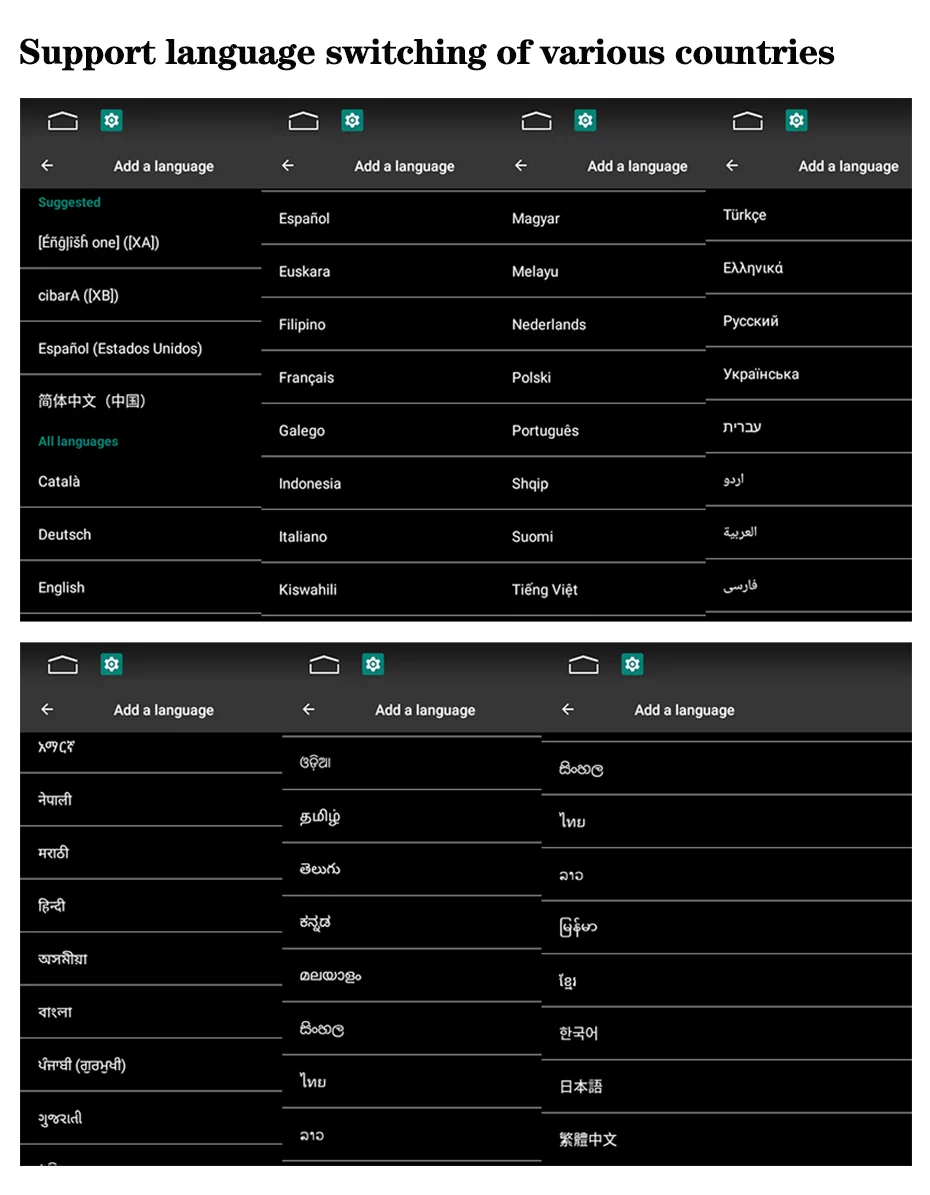
Task: Click back arrow above the Euskara list
Action: pyautogui.click(x=287, y=165)
